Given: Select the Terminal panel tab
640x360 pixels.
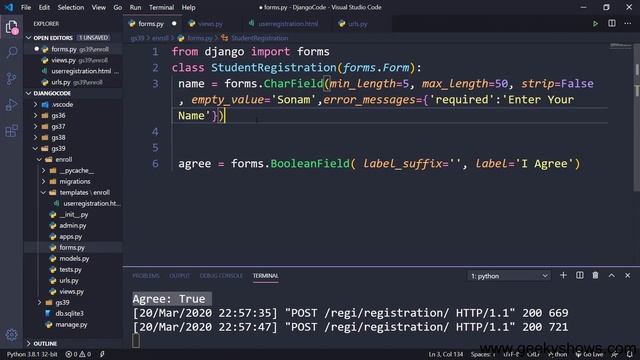Looking at the screenshot, I should coord(265,276).
